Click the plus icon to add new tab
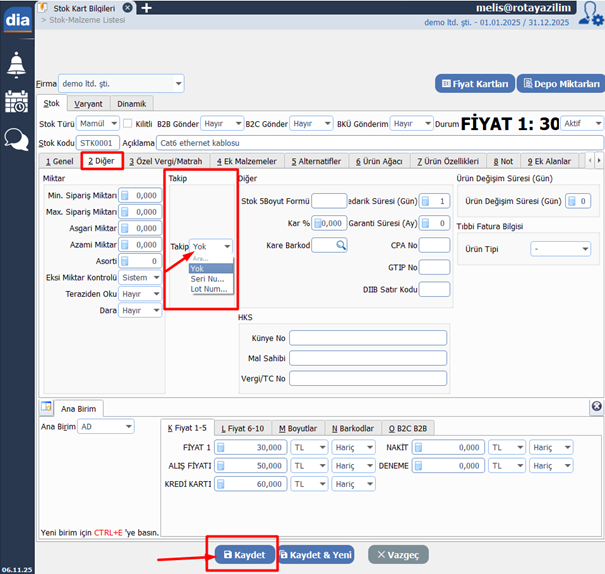The image size is (605, 574). (x=146, y=8)
